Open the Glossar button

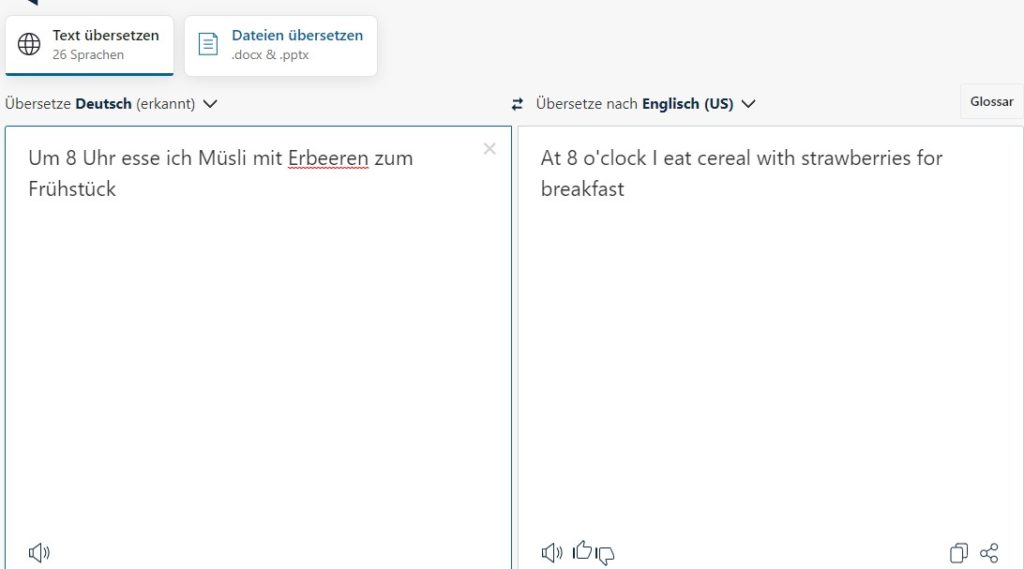pyautogui.click(x=991, y=101)
